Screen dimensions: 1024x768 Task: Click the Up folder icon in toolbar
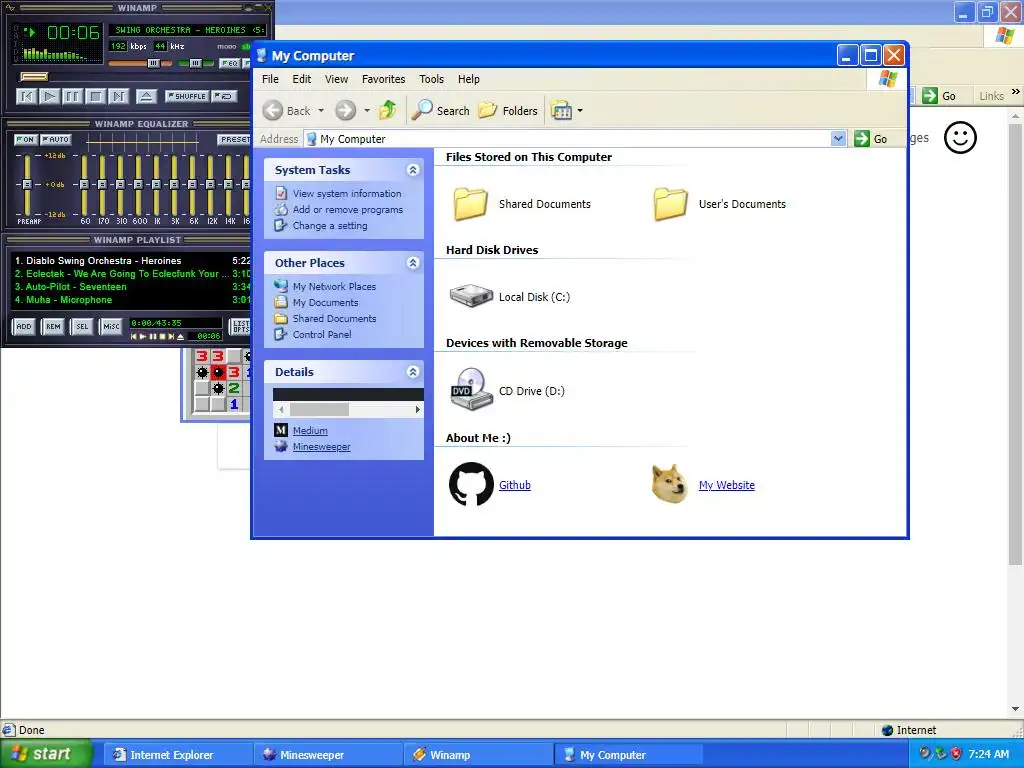388,110
